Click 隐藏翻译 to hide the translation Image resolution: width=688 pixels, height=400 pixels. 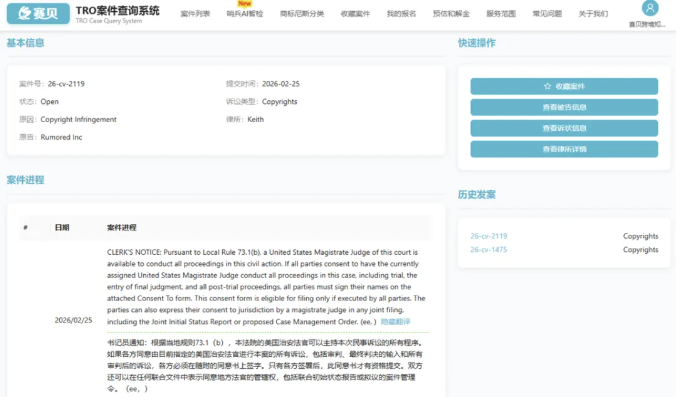395,322
